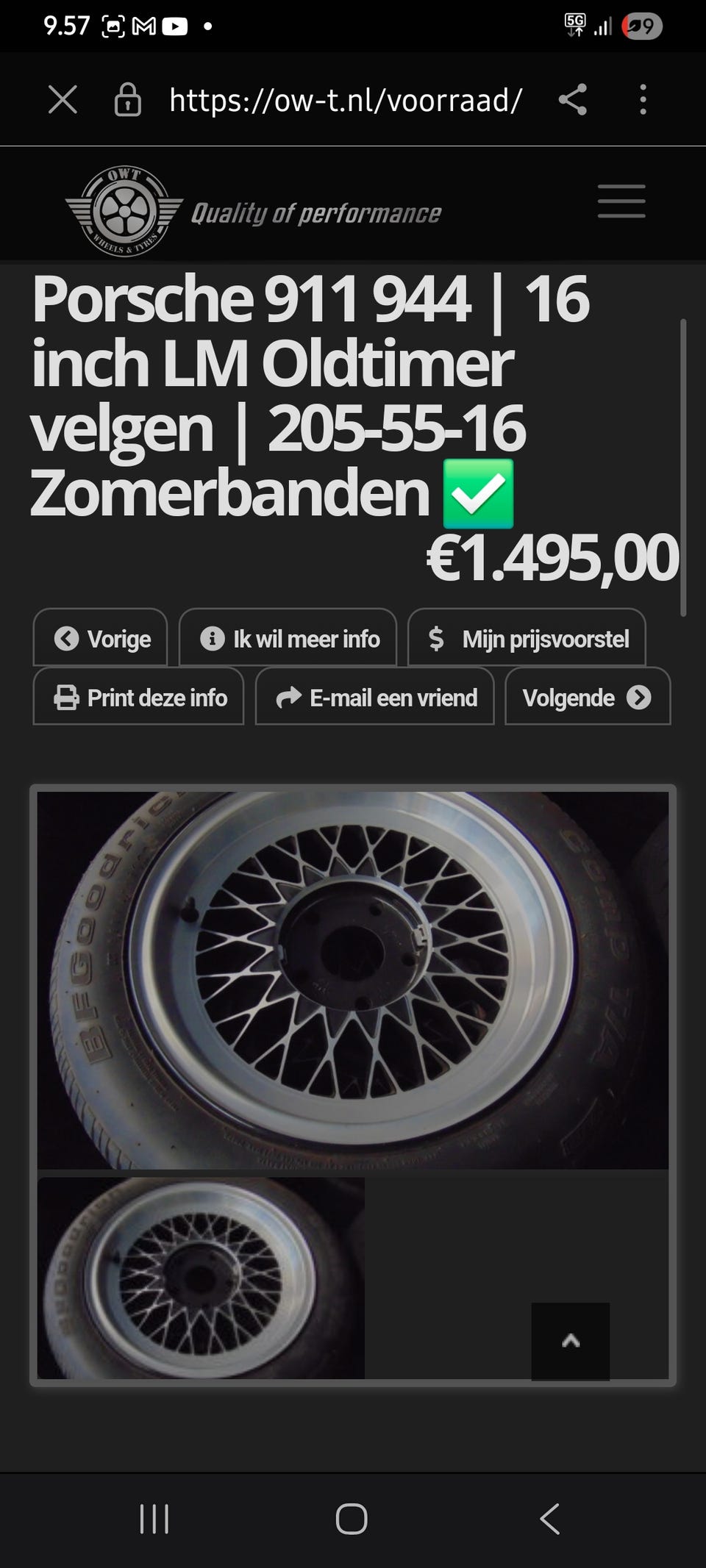Open Android recent apps button
Image resolution: width=706 pixels, height=1568 pixels.
(154, 1519)
